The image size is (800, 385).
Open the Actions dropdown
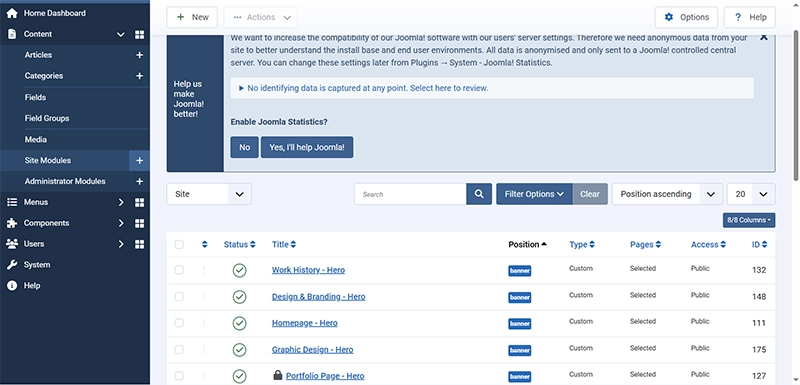261,17
